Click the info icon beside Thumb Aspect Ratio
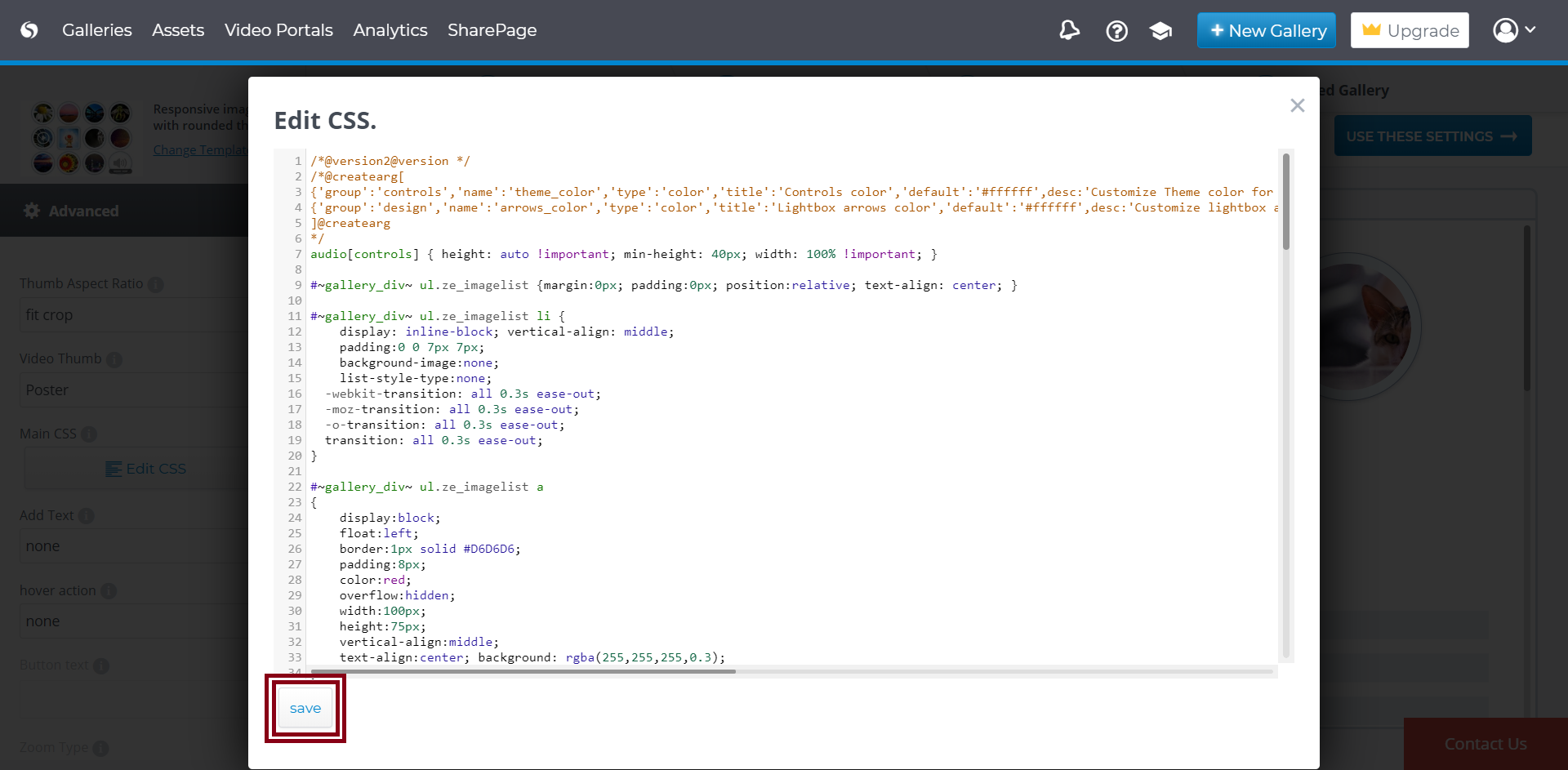The width and height of the screenshot is (1568, 770). [x=156, y=284]
